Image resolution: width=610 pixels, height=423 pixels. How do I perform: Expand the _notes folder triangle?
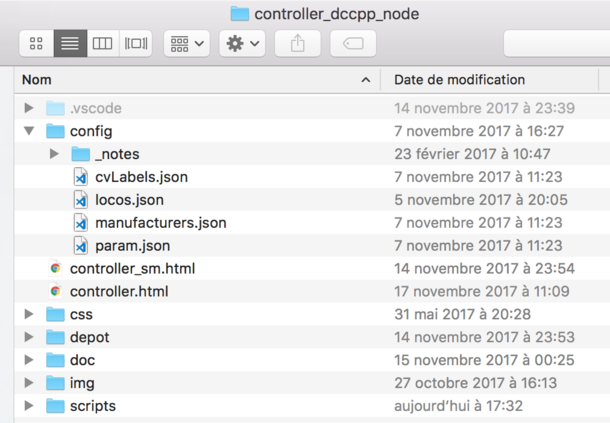pos(54,154)
